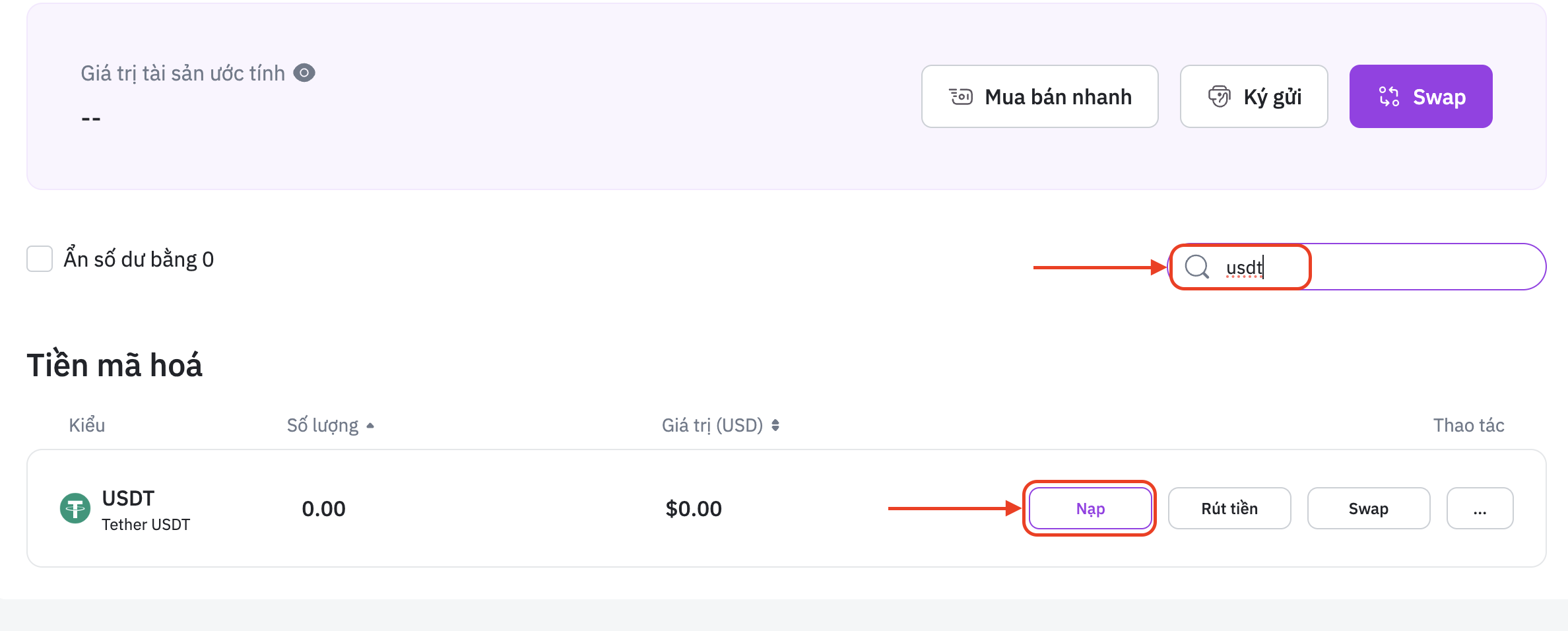Click the swap-arrows icon on the purple Swap button

[1389, 96]
